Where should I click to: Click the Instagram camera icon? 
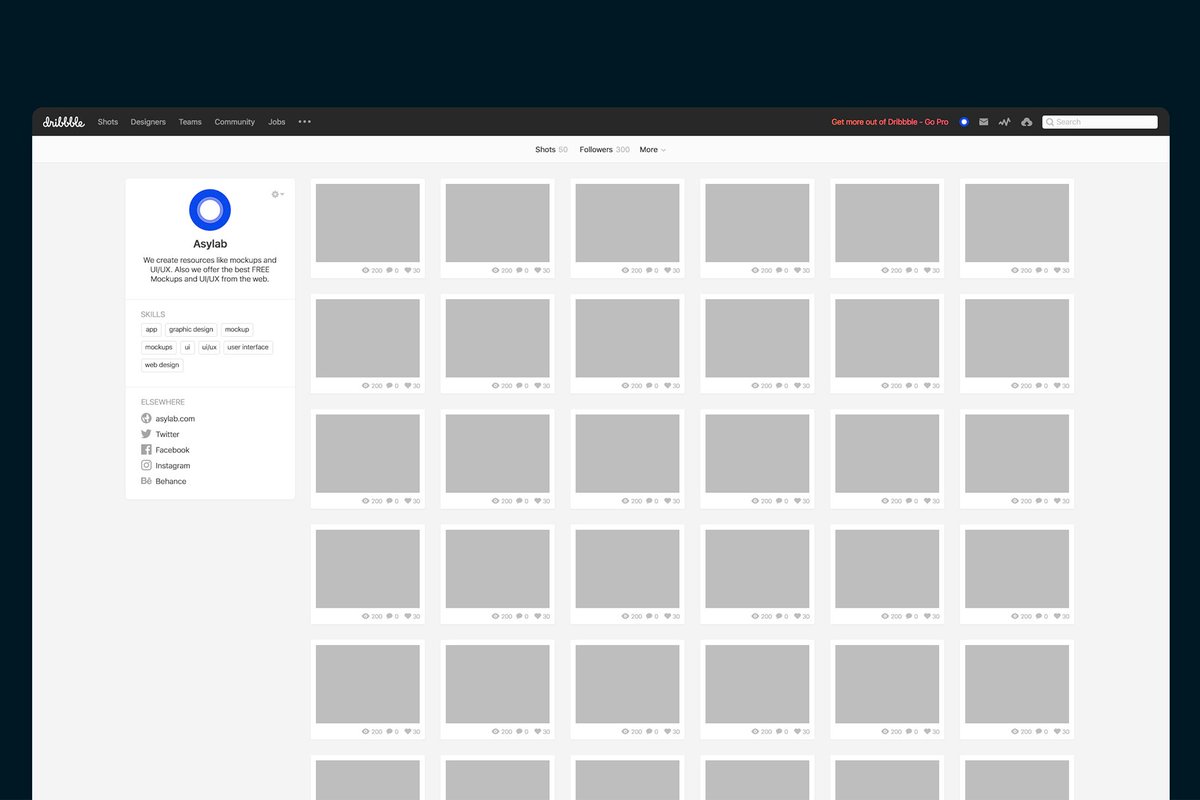pyautogui.click(x=146, y=465)
